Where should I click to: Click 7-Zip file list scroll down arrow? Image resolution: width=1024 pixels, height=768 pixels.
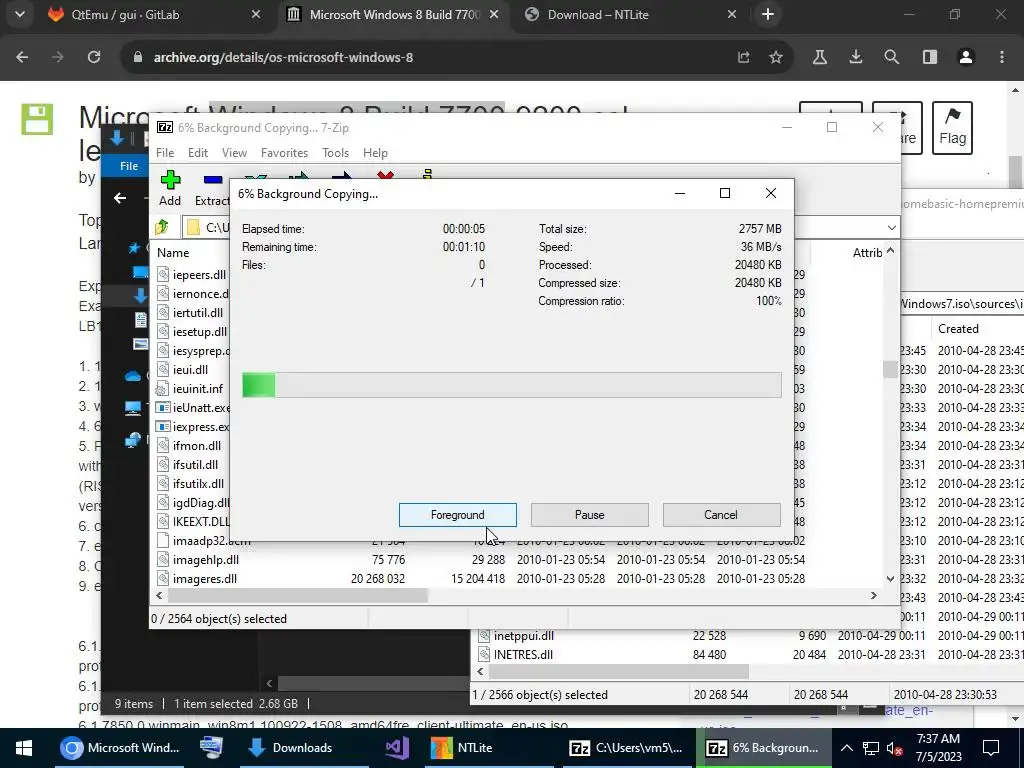(x=890, y=579)
